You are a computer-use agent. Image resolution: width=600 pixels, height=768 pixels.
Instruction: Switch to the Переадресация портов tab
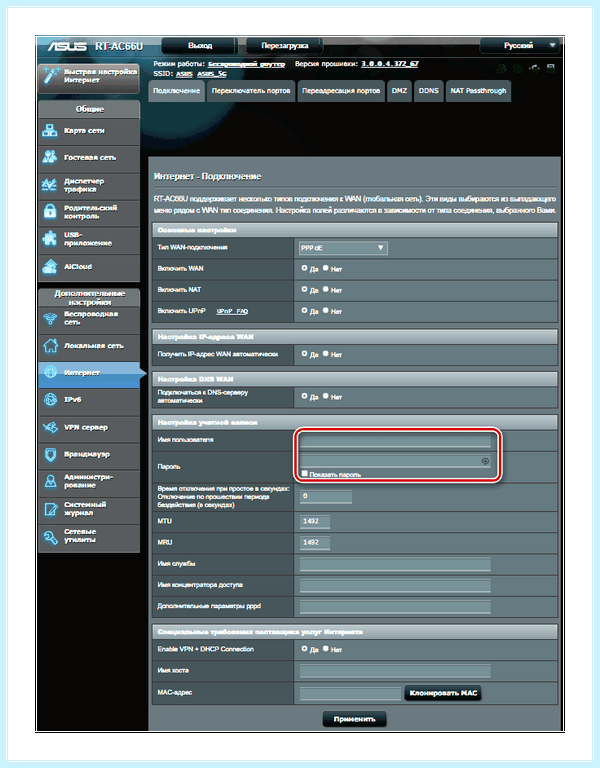tap(341, 91)
